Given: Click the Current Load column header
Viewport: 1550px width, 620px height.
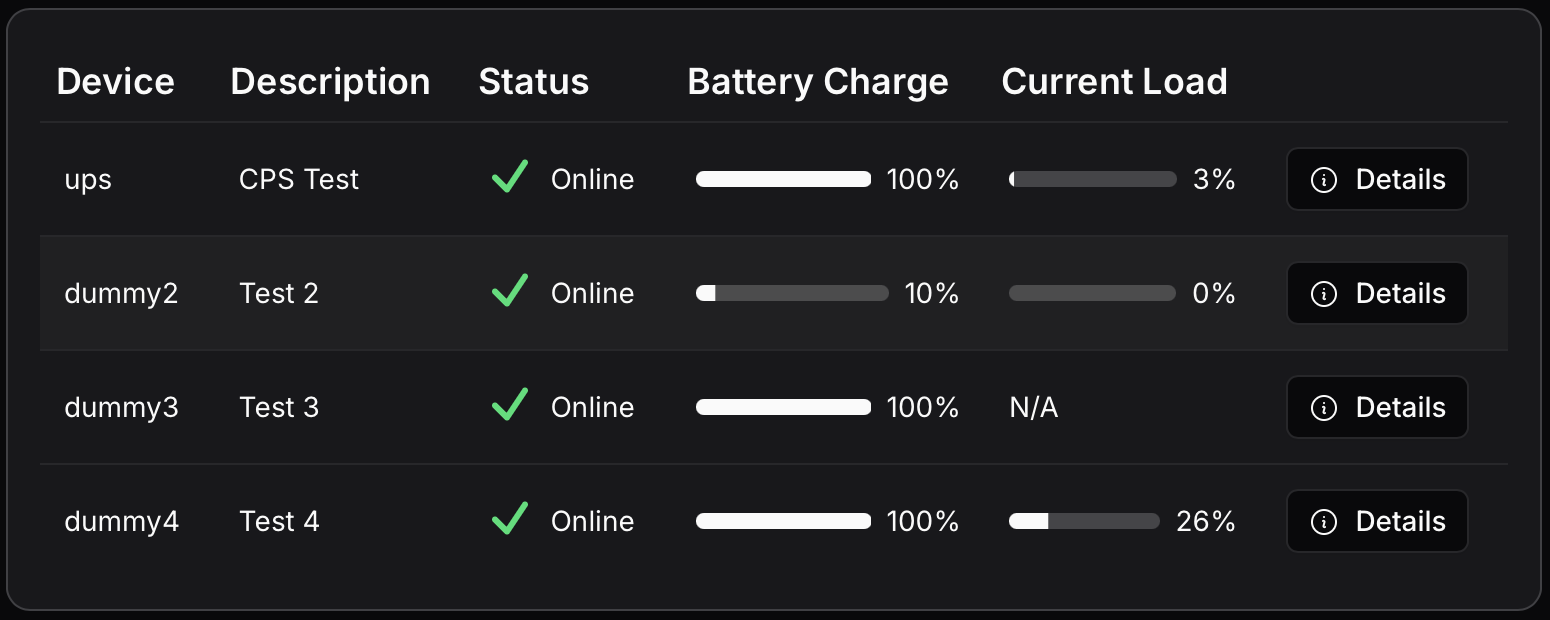Looking at the screenshot, I should point(1114,82).
